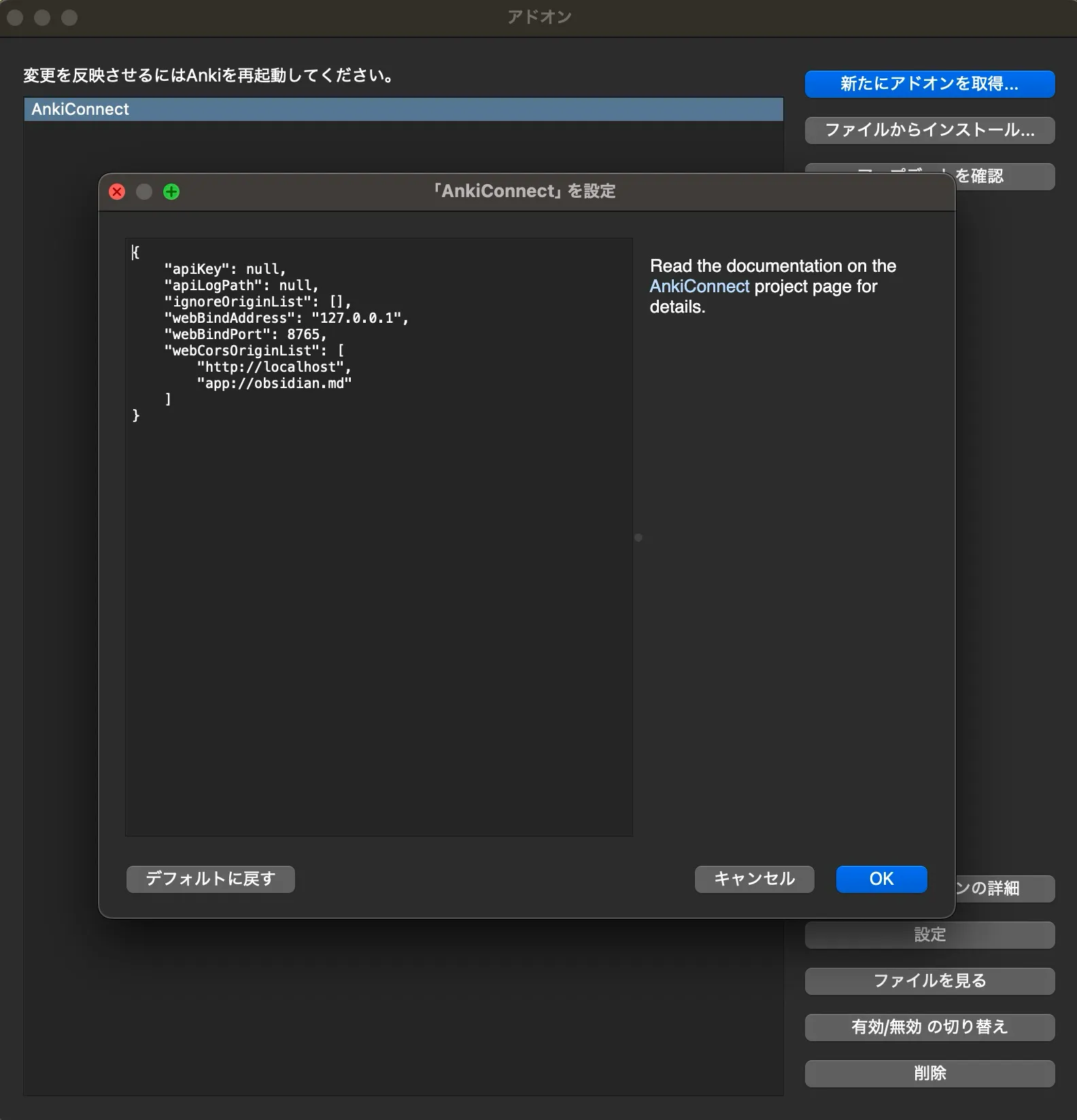Select AnkiConnect in the add-on list
1077x1120 pixels.
coord(403,109)
